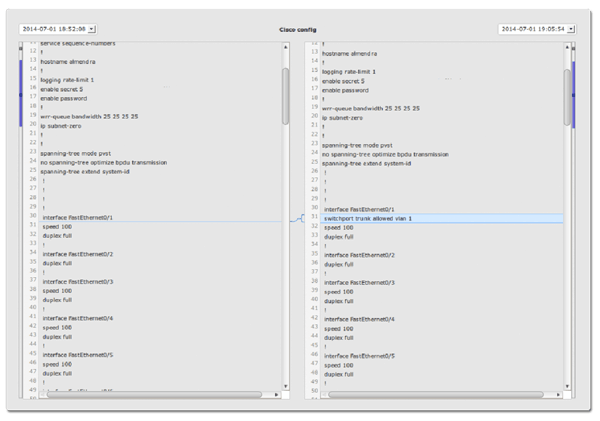The image size is (600, 421).
Task: Click 'interface FastEthernet0/2' in the right pane
Action: click(x=359, y=255)
